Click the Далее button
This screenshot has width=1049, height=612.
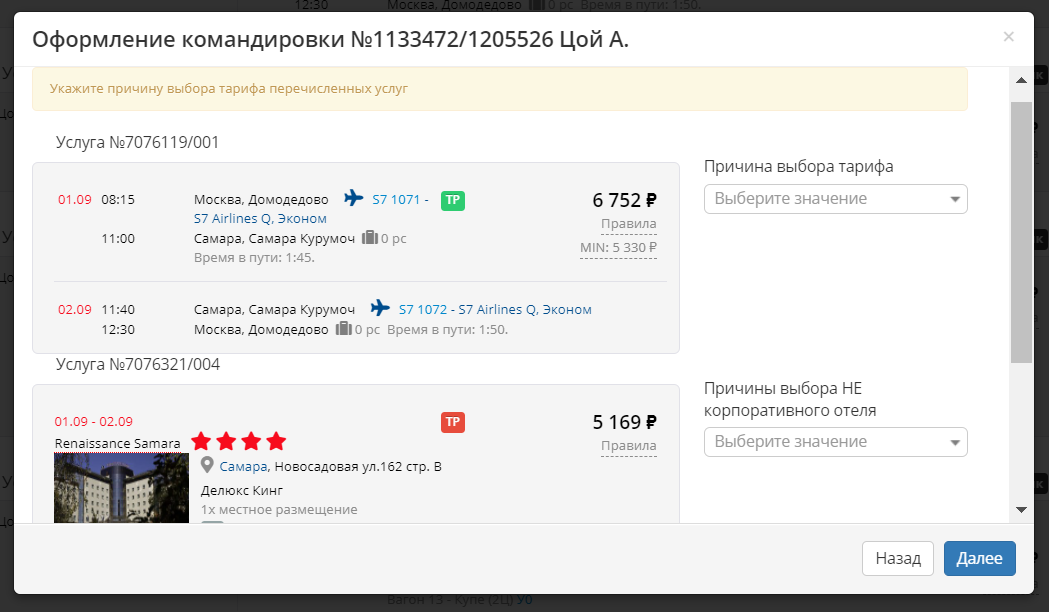979,559
